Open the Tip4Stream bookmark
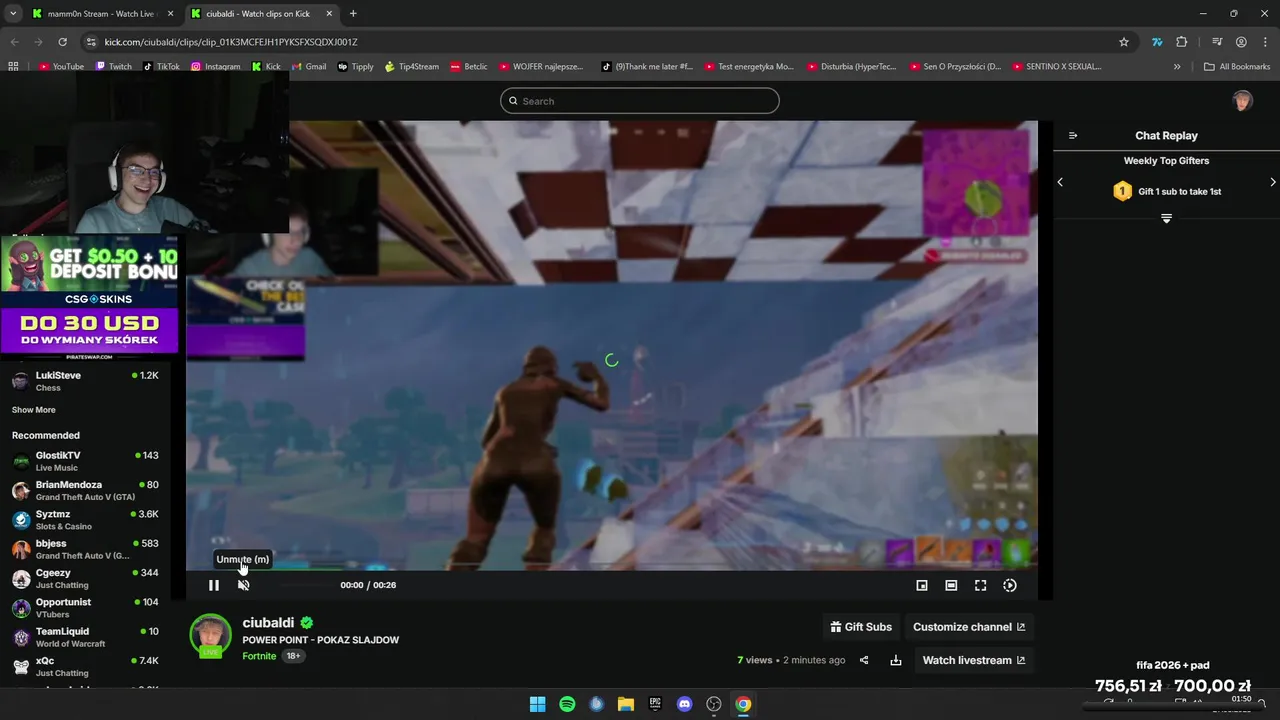This screenshot has height=720, width=1280. pos(412,67)
